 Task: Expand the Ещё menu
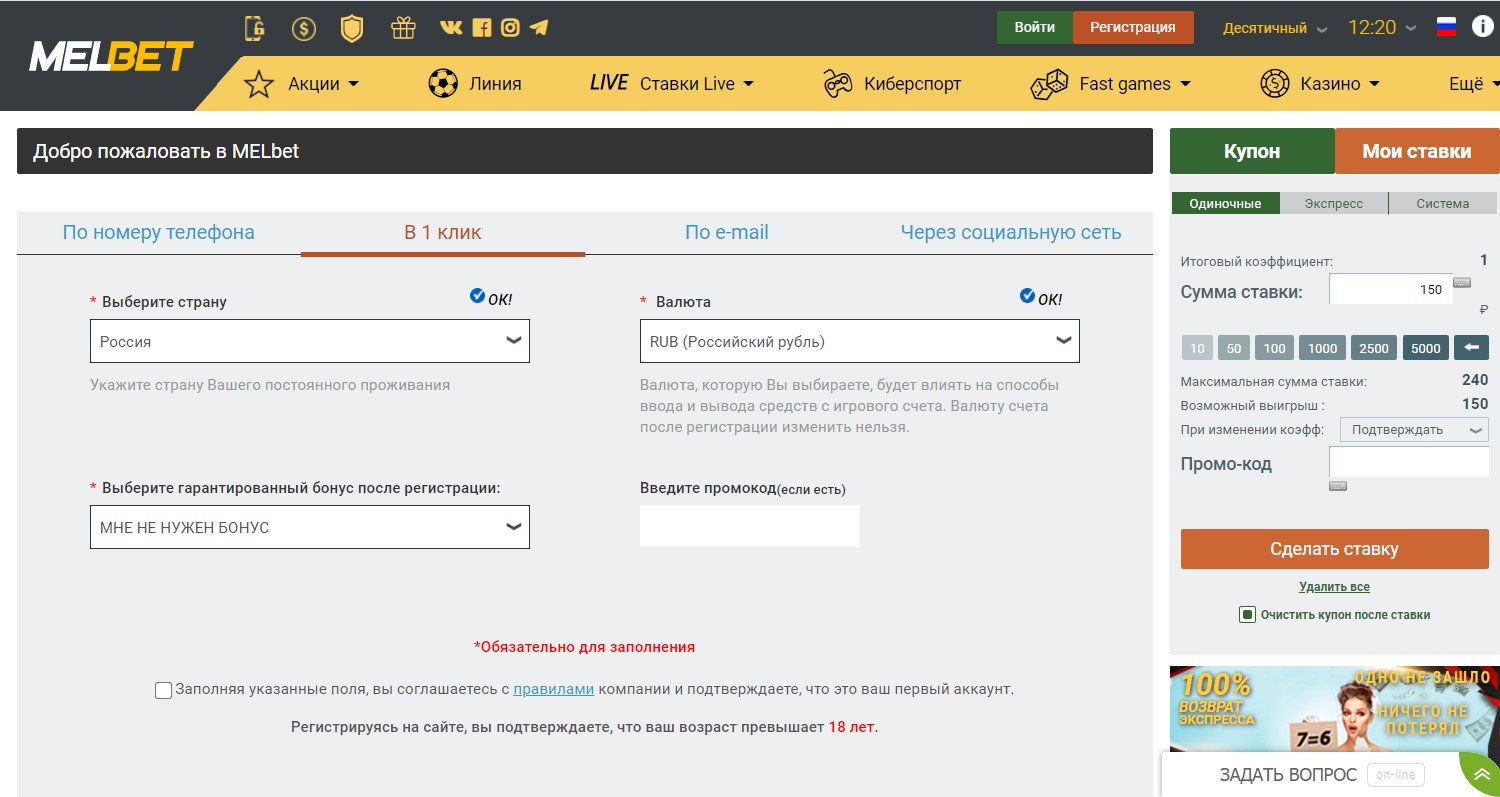pyautogui.click(x=1473, y=84)
